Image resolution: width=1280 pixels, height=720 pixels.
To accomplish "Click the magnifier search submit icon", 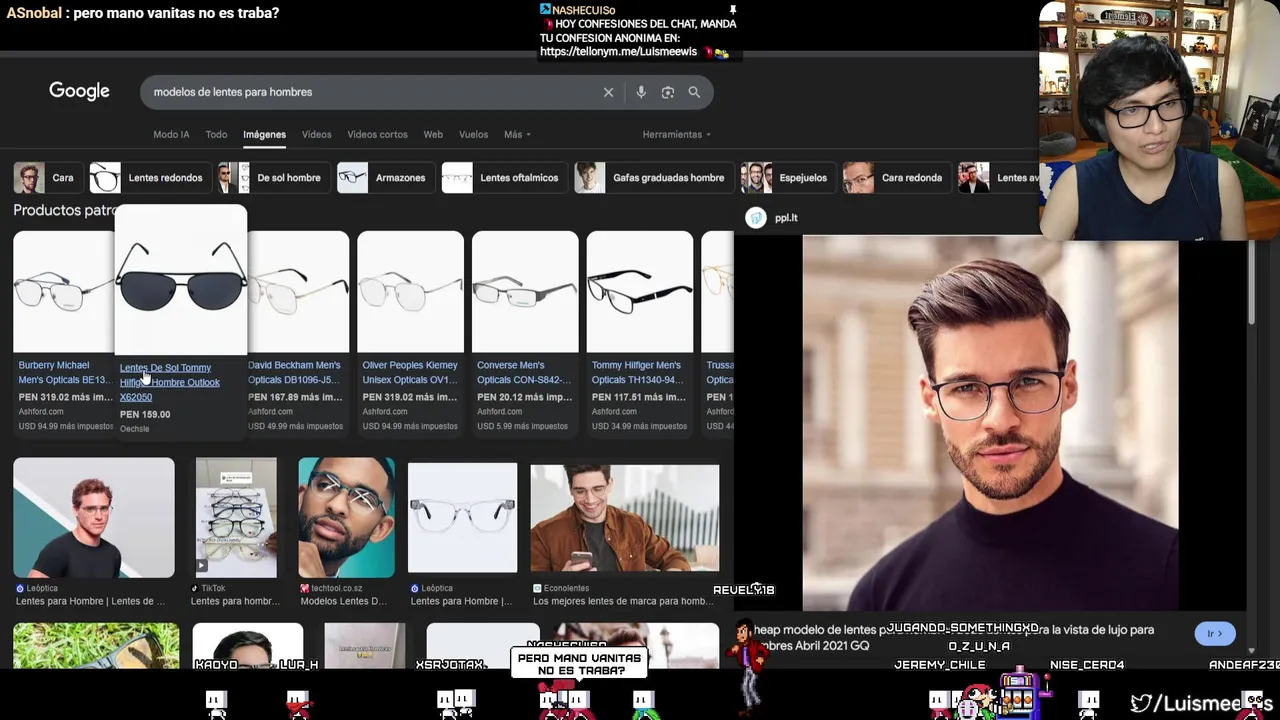I will click(x=694, y=92).
